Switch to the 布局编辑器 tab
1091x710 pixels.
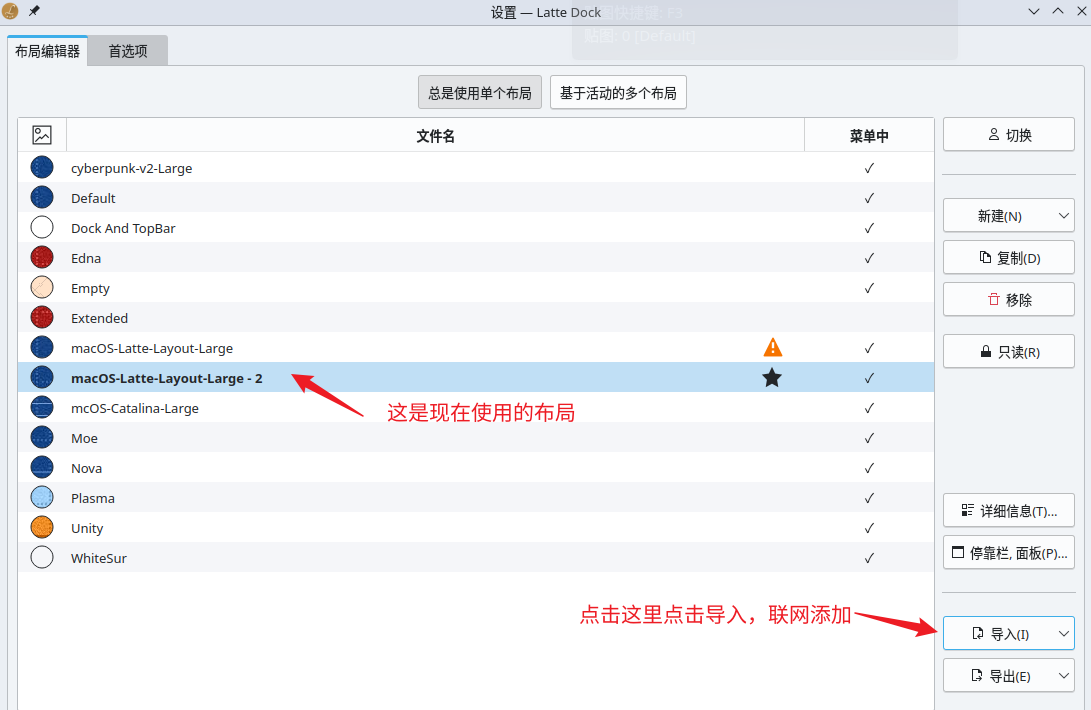(47, 51)
